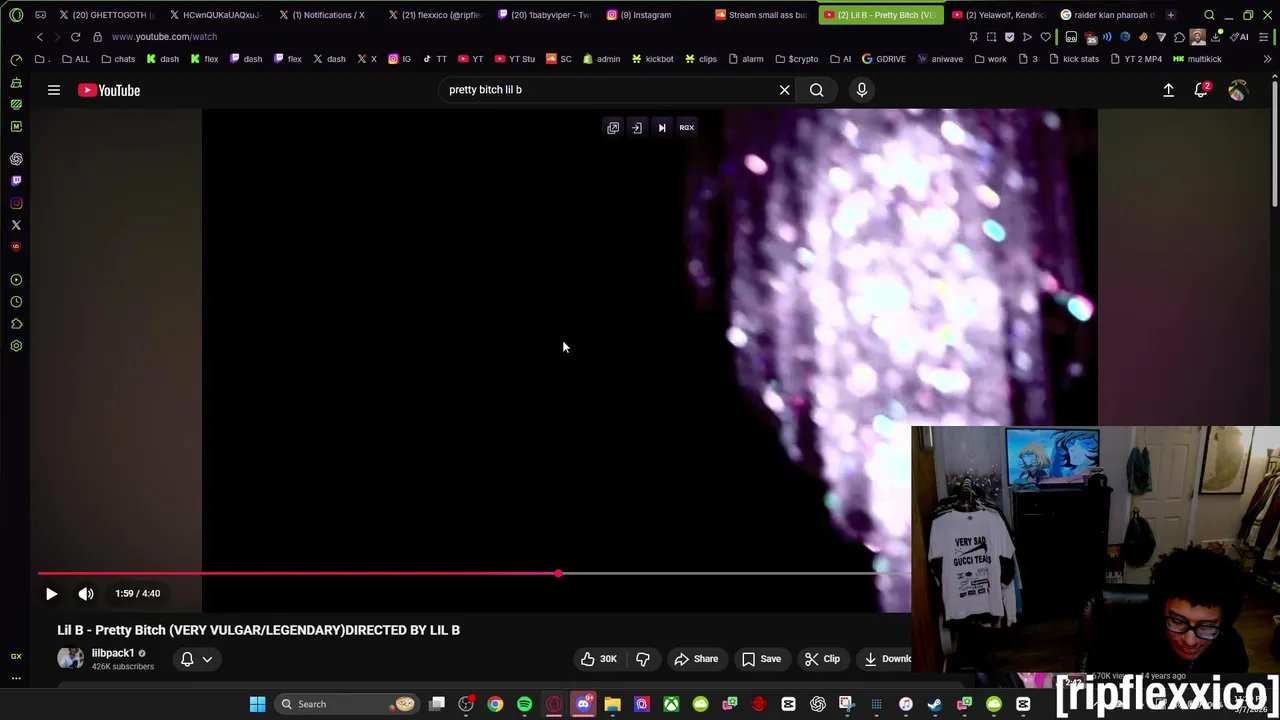
Task: Open the tab search magnifier in title bar
Action: (1209, 15)
